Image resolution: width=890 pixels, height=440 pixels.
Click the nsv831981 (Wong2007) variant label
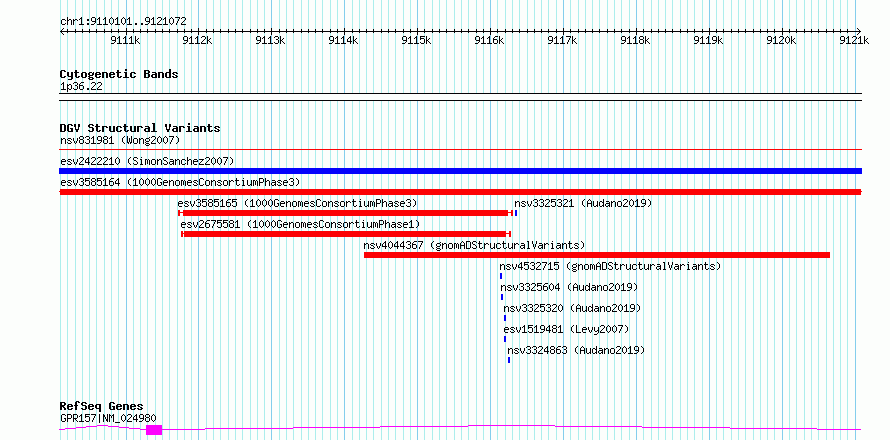(120, 140)
